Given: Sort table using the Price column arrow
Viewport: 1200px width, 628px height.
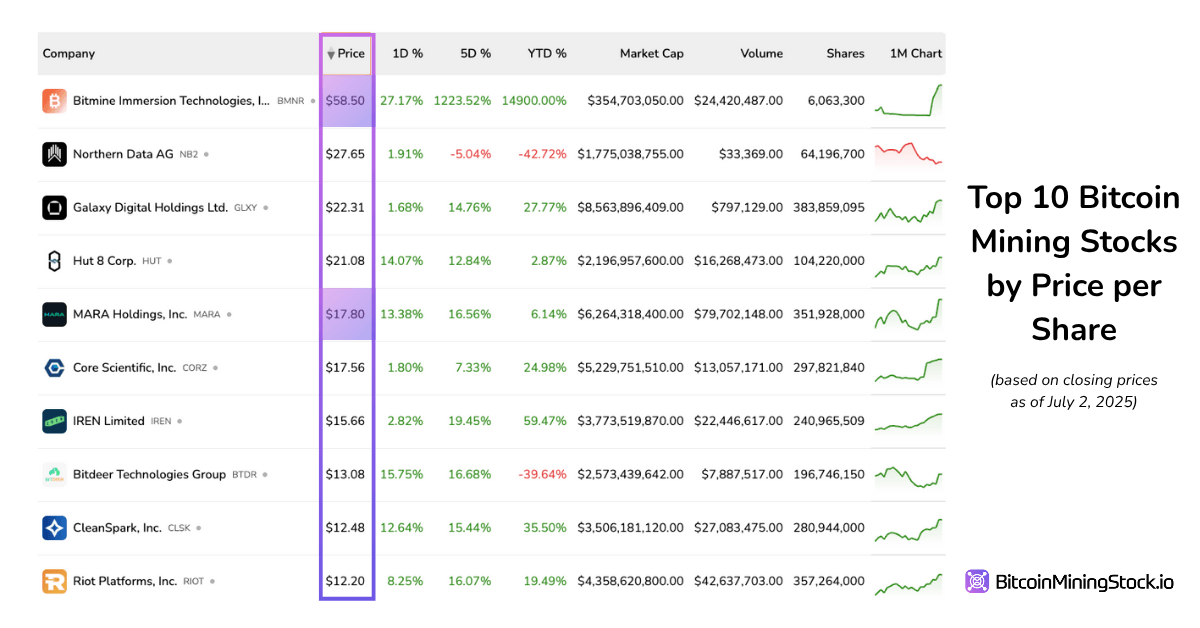Looking at the screenshot, I should point(331,54).
